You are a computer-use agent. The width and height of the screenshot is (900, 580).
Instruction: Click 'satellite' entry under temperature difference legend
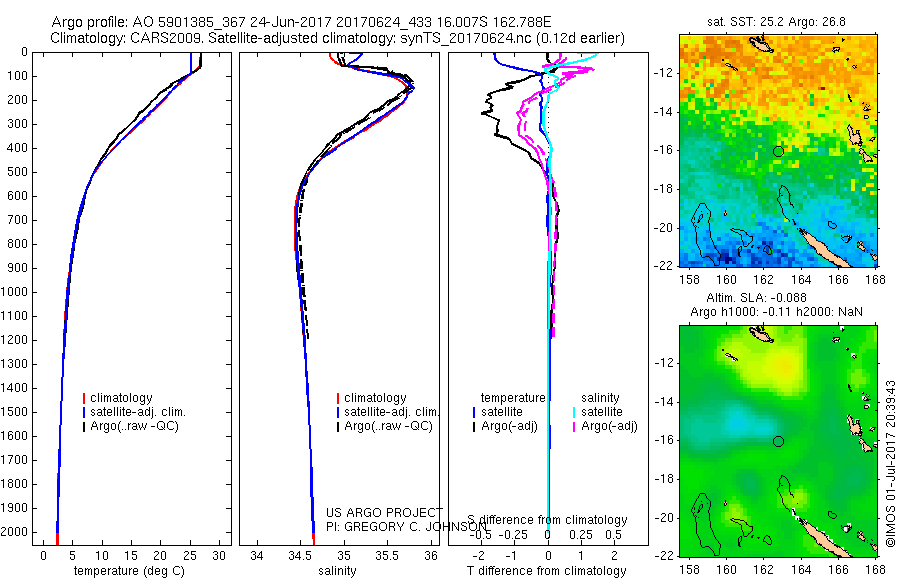502,412
